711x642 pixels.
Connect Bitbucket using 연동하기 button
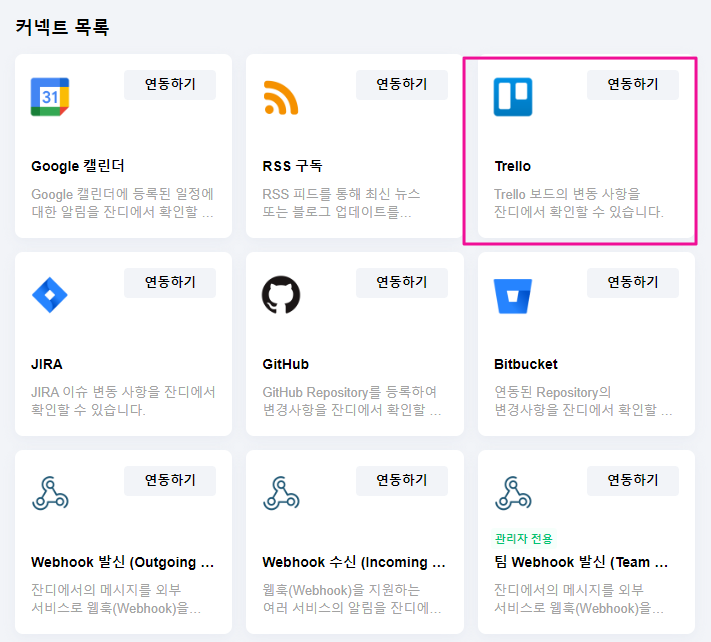click(633, 282)
